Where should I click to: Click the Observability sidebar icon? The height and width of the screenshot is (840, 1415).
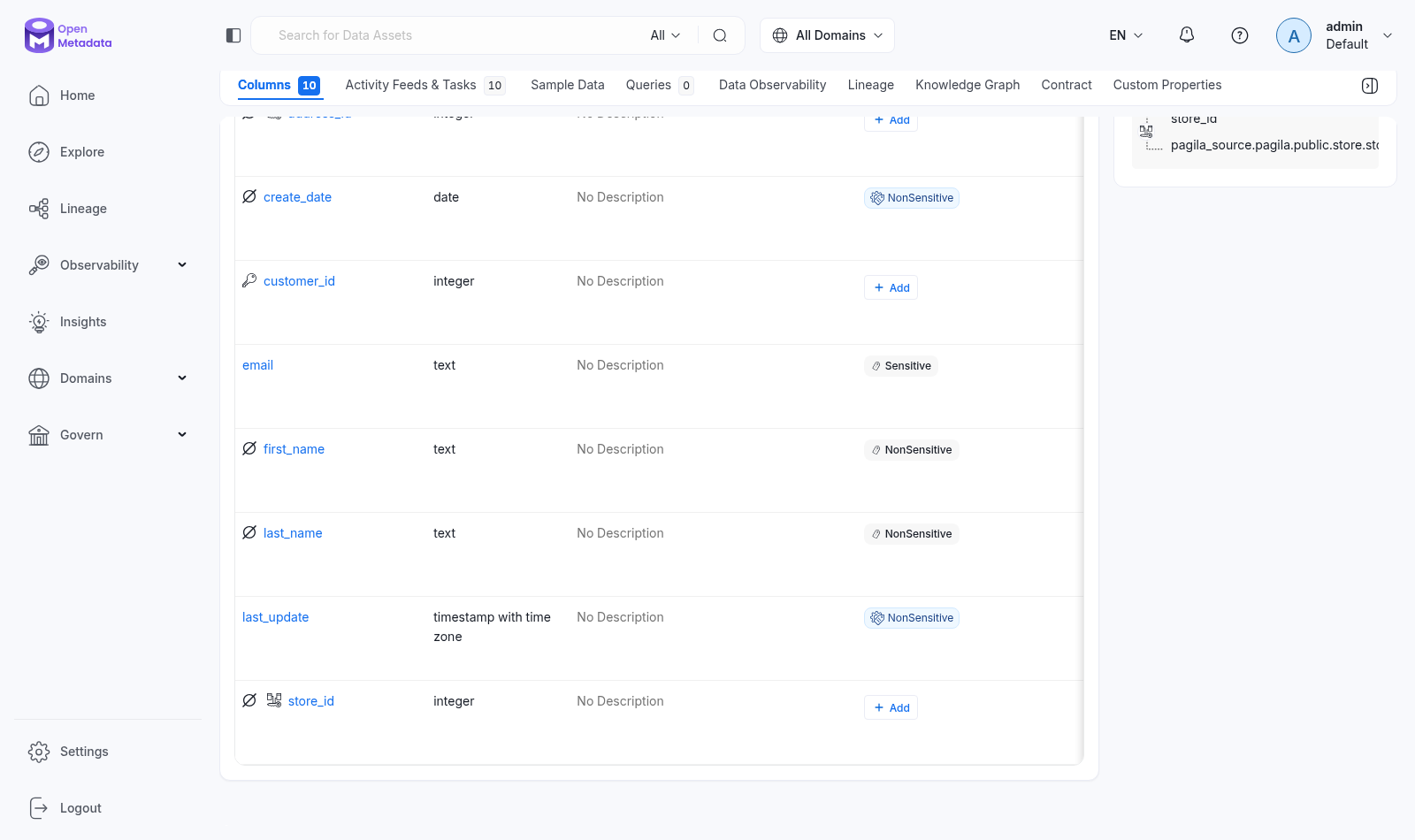pyautogui.click(x=39, y=265)
